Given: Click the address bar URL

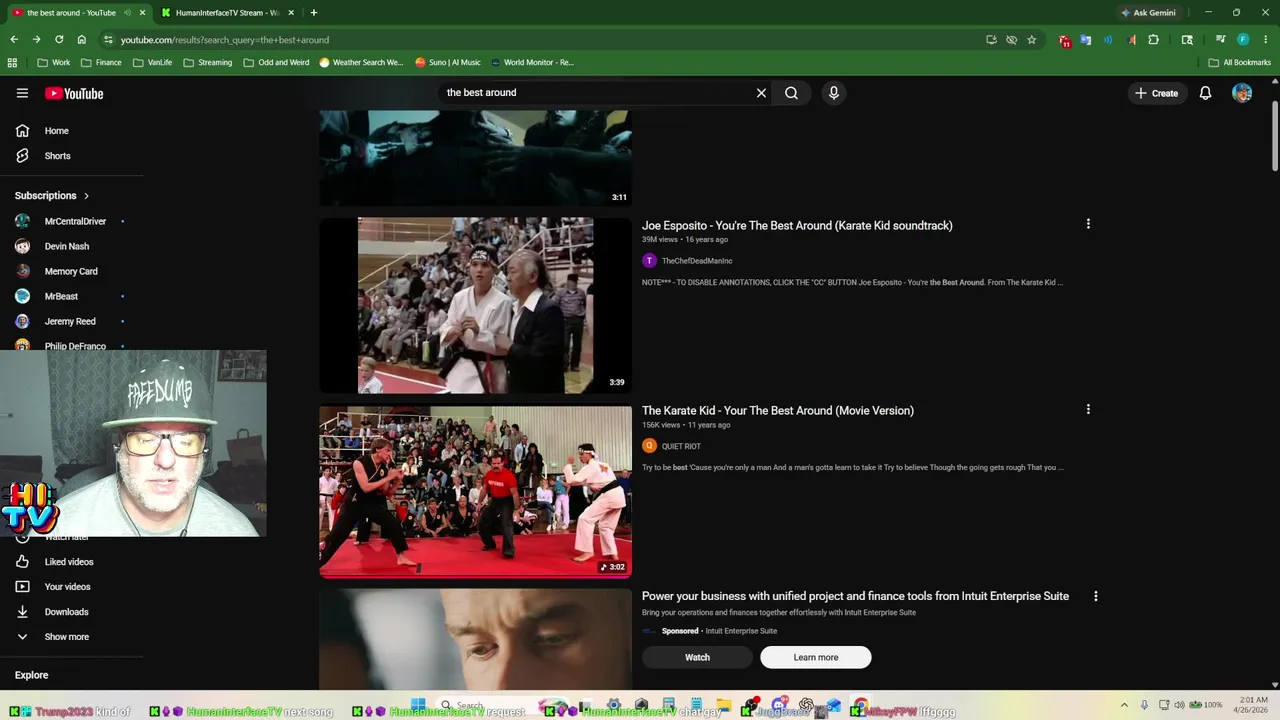Looking at the screenshot, I should 224,40.
